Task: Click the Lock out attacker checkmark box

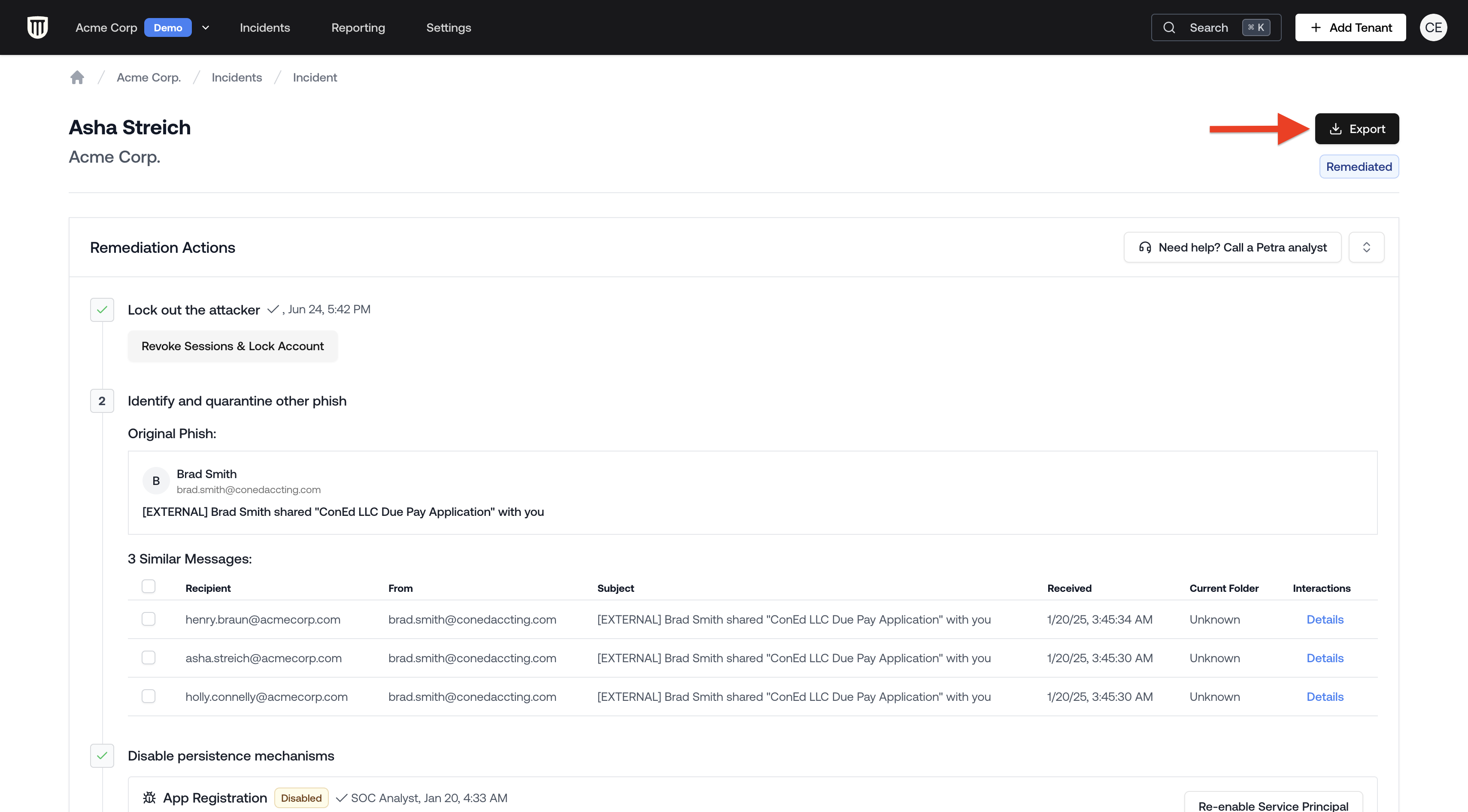Action: [x=102, y=310]
